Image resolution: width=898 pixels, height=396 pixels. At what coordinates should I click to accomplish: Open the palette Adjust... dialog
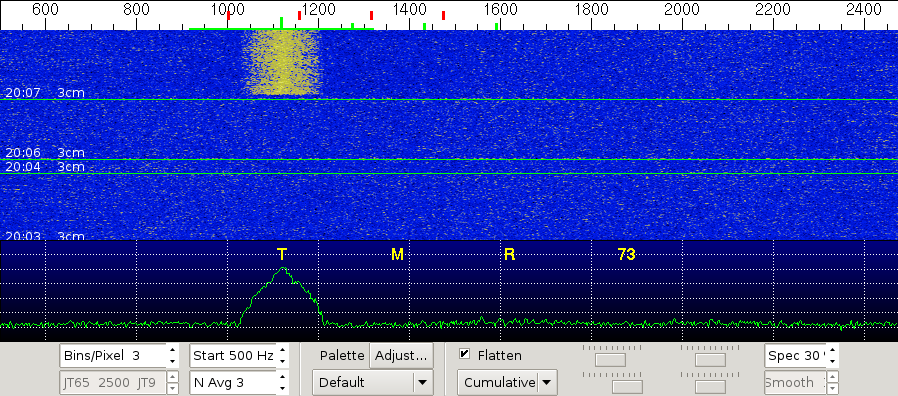401,355
